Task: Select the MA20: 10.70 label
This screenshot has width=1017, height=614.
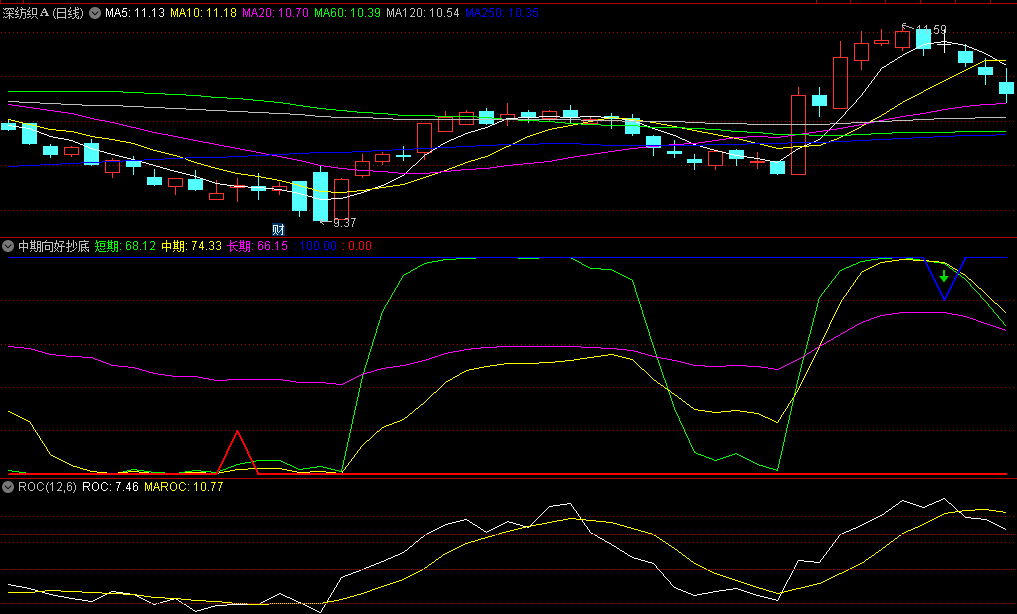Action: 275,13
